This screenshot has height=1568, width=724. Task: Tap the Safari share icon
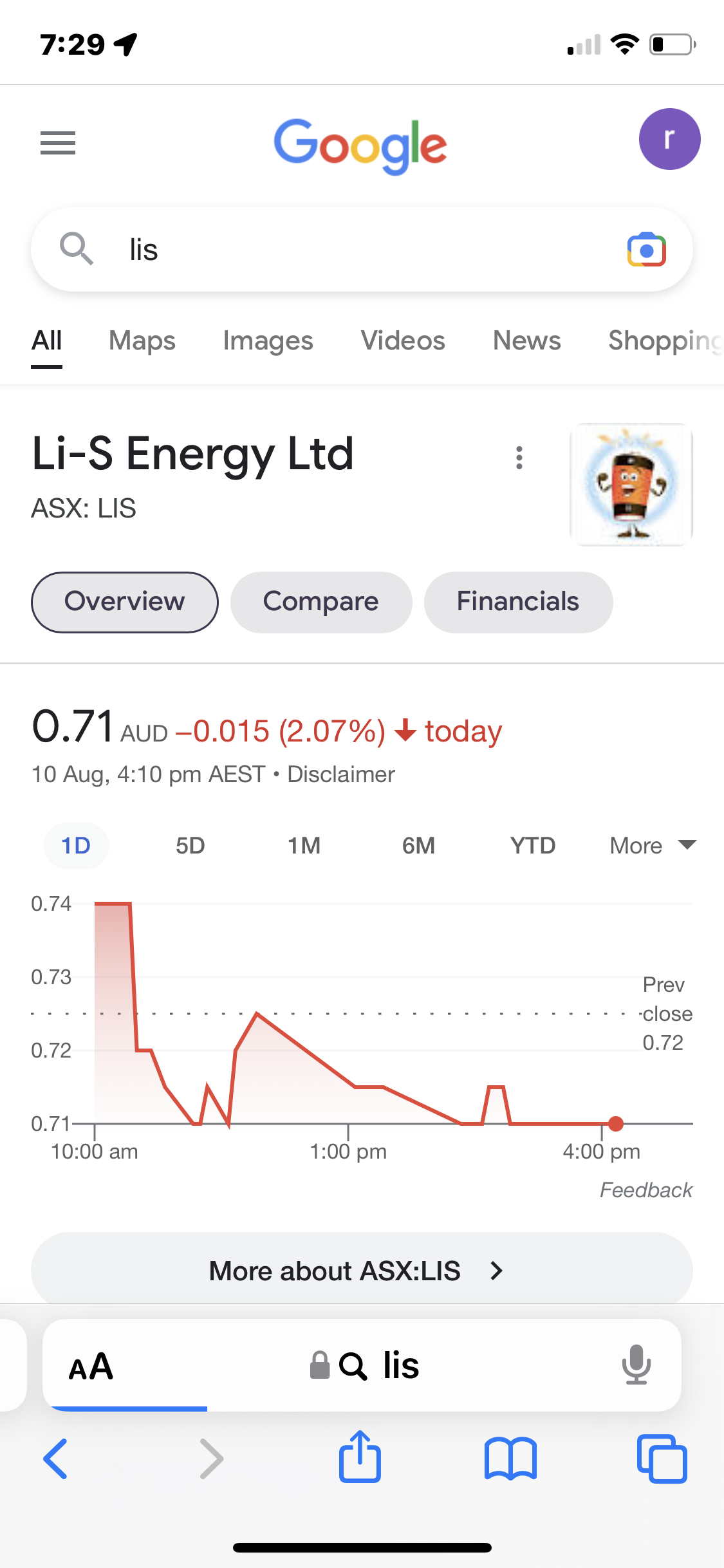[x=360, y=1457]
